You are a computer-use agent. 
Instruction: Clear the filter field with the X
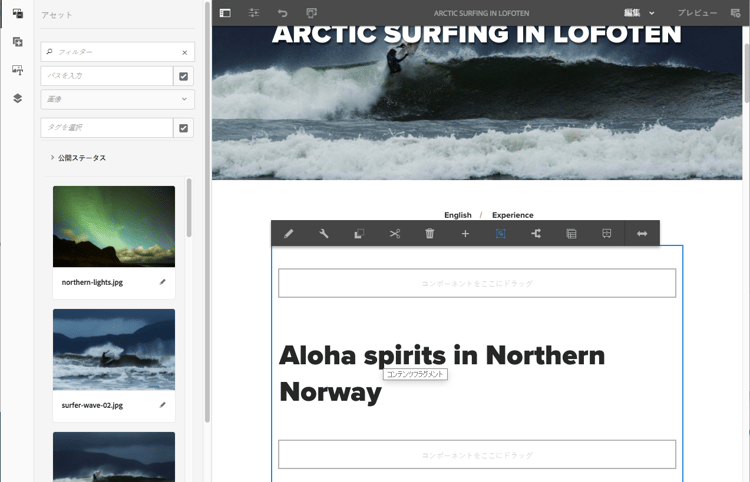point(185,53)
